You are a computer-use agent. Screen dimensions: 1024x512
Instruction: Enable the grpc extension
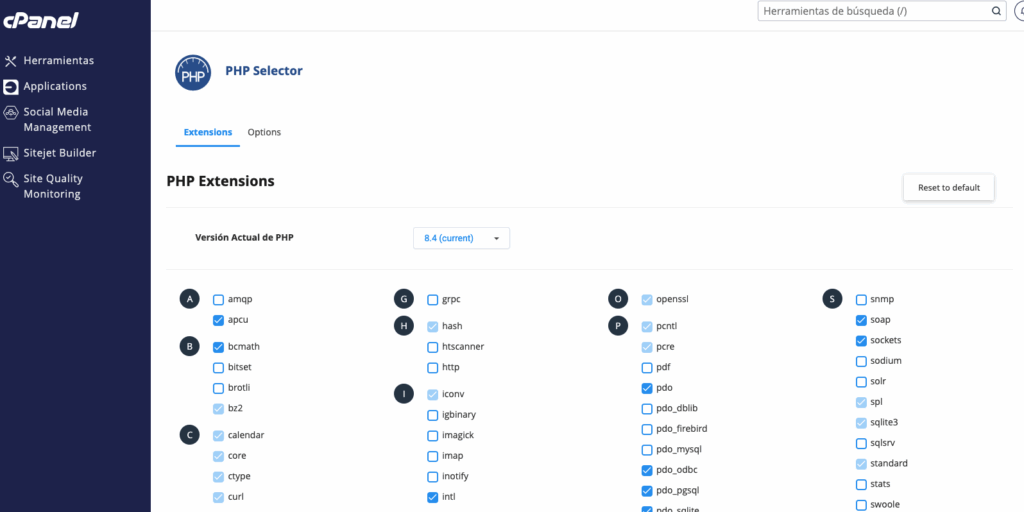432,300
